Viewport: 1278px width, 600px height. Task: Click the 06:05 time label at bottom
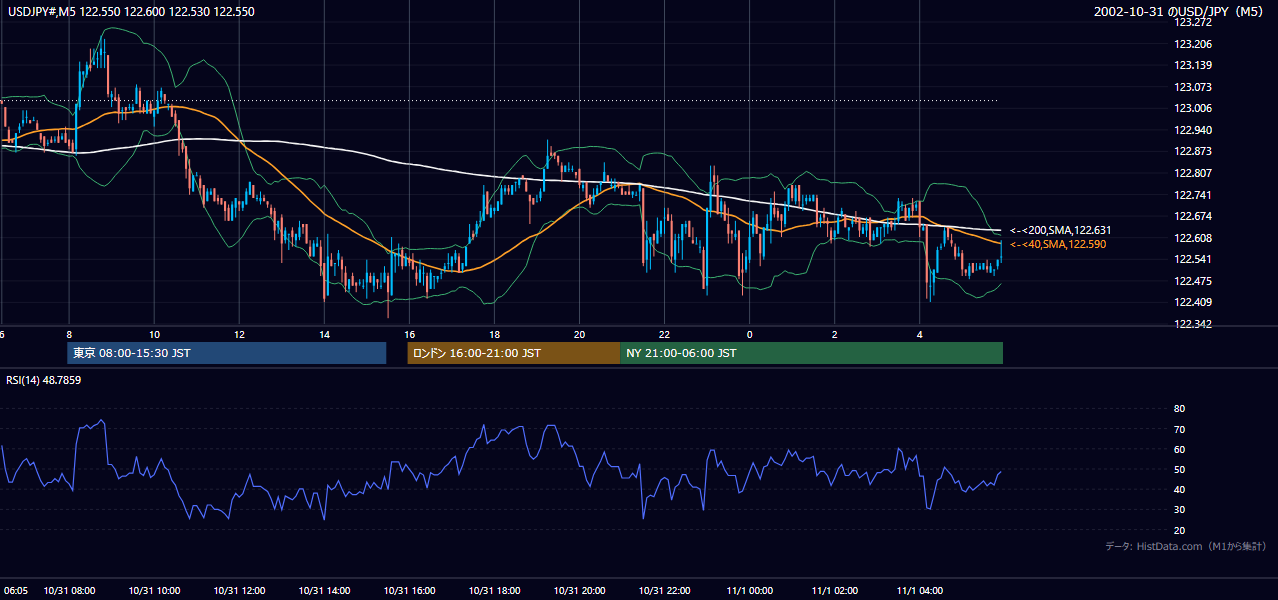pos(14,591)
